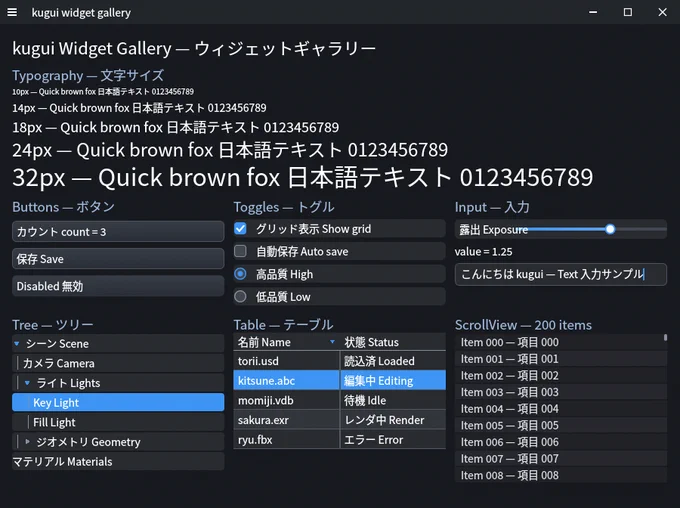Screen dimensions: 680x508
Task: Select Item 003 in the ScrollView
Action: [561, 392]
